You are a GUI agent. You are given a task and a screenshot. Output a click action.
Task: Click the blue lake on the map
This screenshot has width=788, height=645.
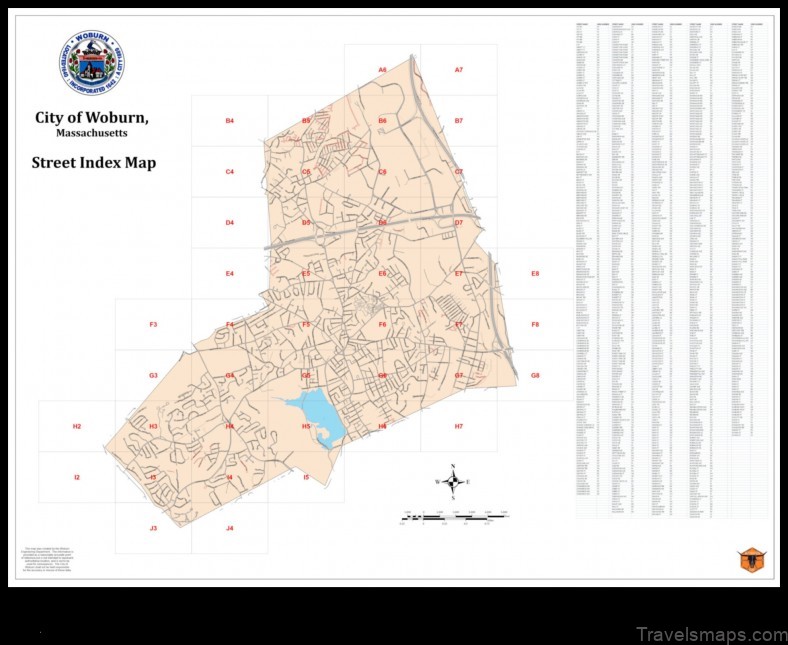point(316,416)
